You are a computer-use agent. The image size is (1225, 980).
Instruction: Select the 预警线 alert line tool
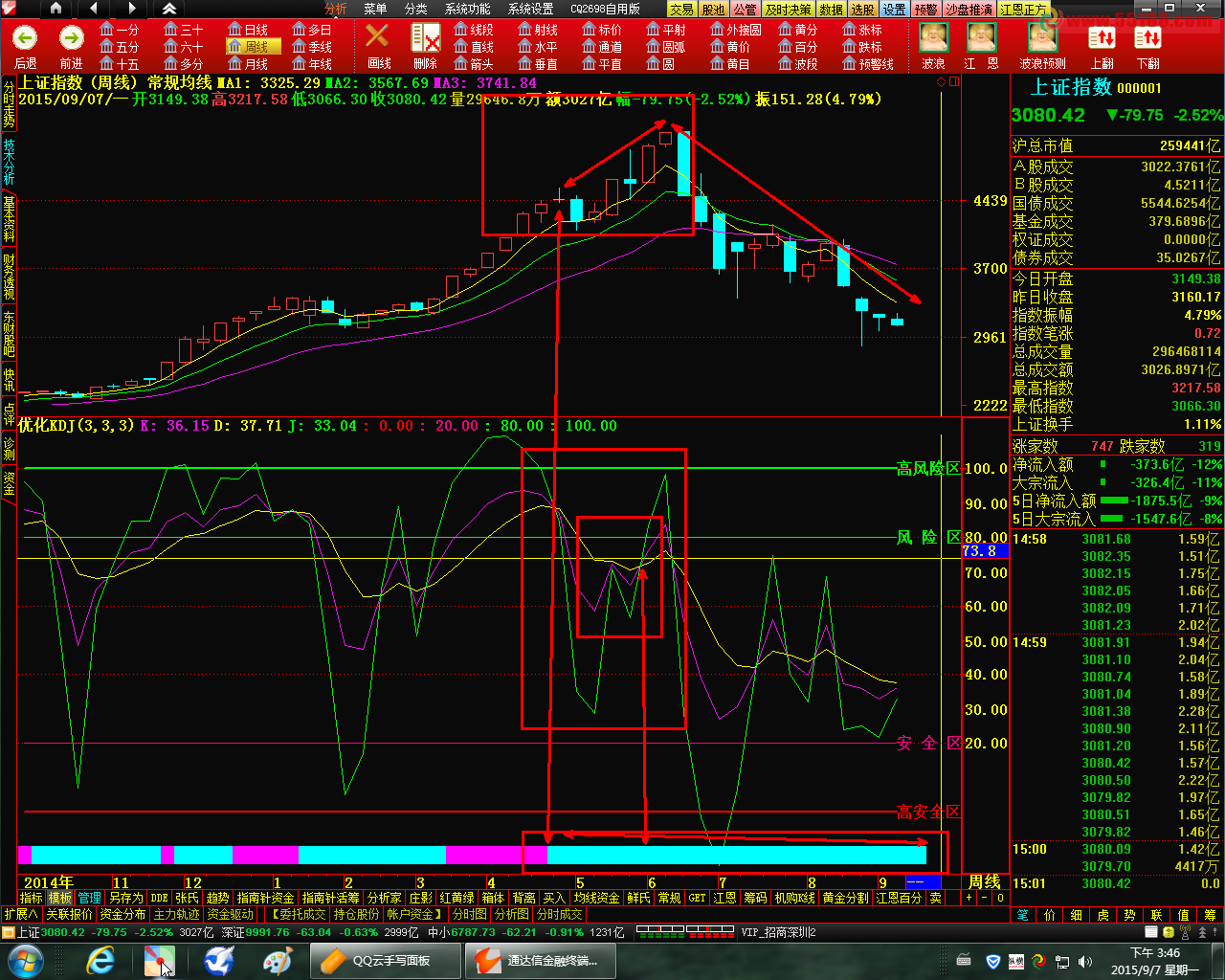click(x=868, y=64)
